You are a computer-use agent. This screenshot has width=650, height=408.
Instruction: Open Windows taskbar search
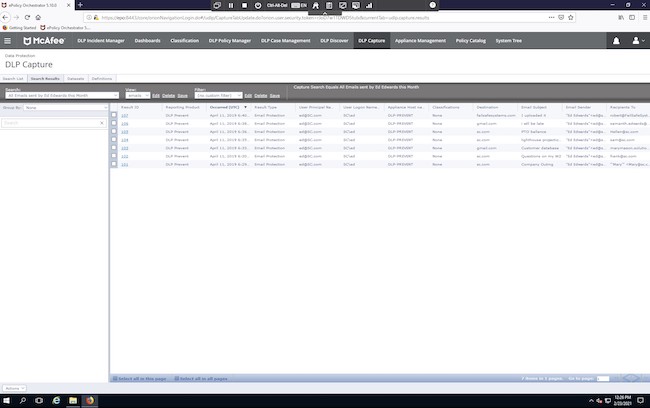coord(23,401)
